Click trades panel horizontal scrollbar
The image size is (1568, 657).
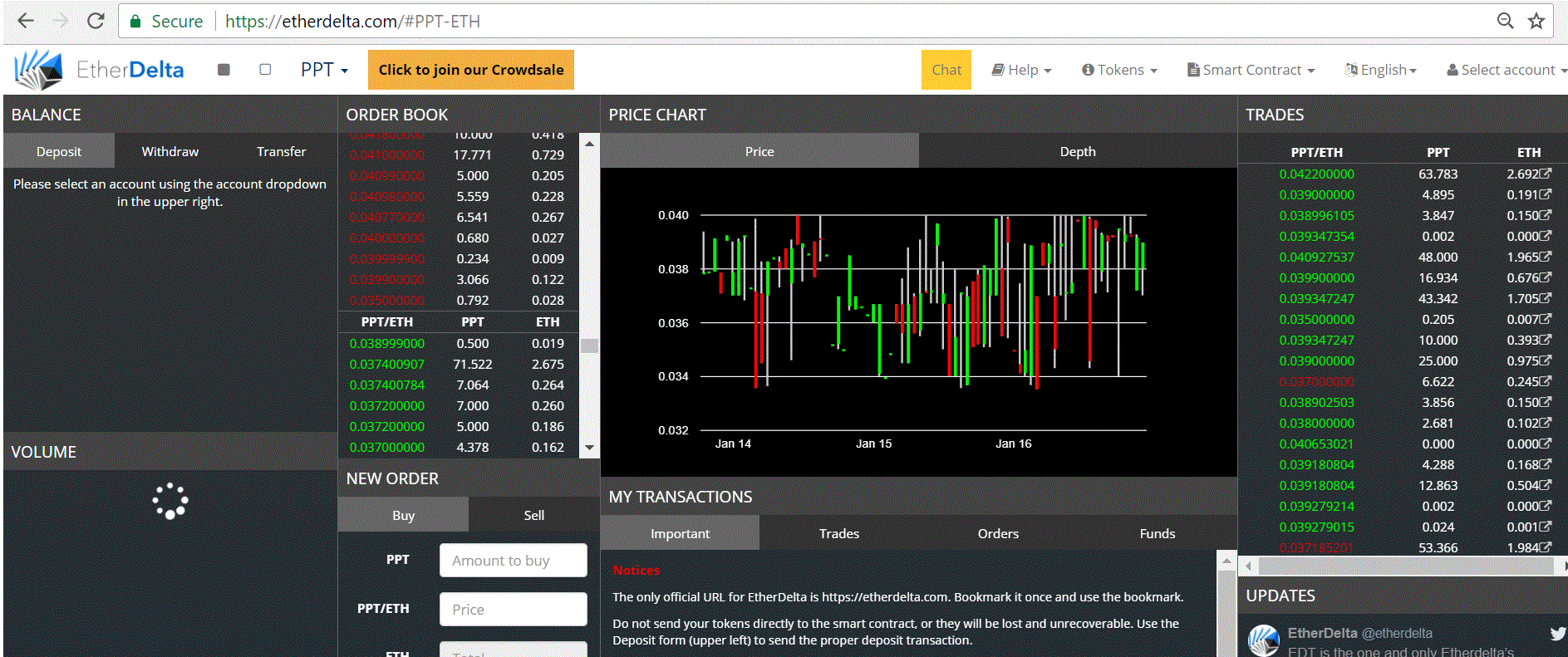tap(1406, 566)
